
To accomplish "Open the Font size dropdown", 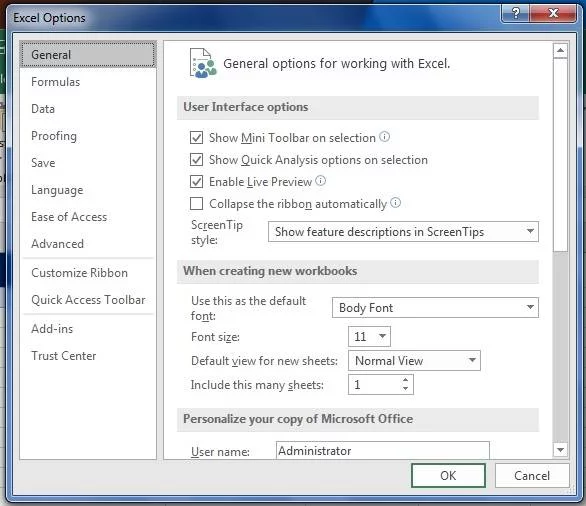I will 369,336.
